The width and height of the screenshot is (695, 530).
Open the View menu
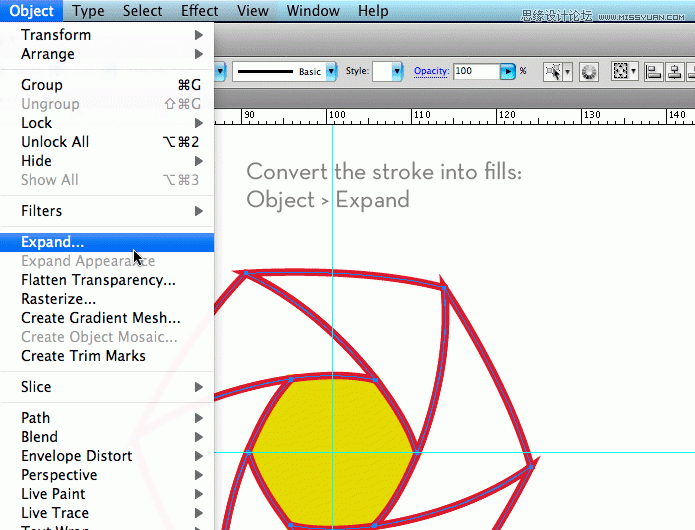253,11
